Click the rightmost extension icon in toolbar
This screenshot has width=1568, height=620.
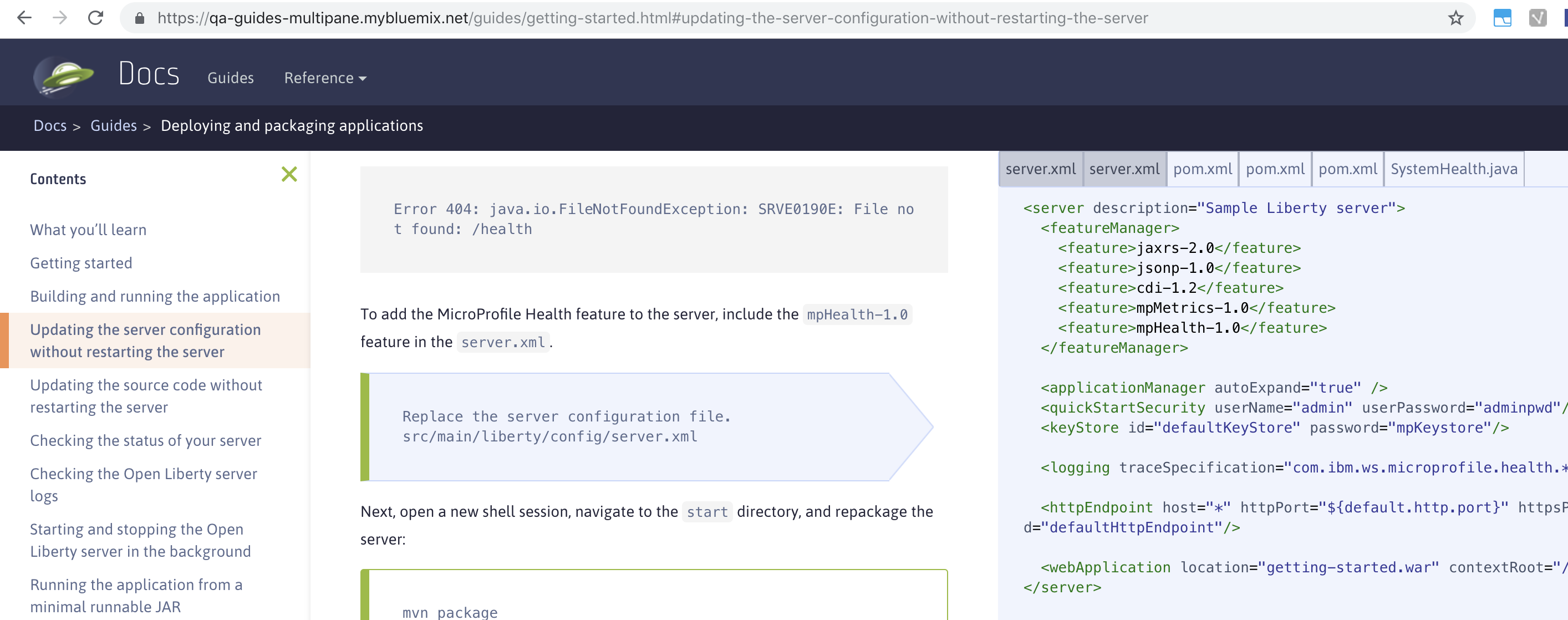coord(1539,18)
